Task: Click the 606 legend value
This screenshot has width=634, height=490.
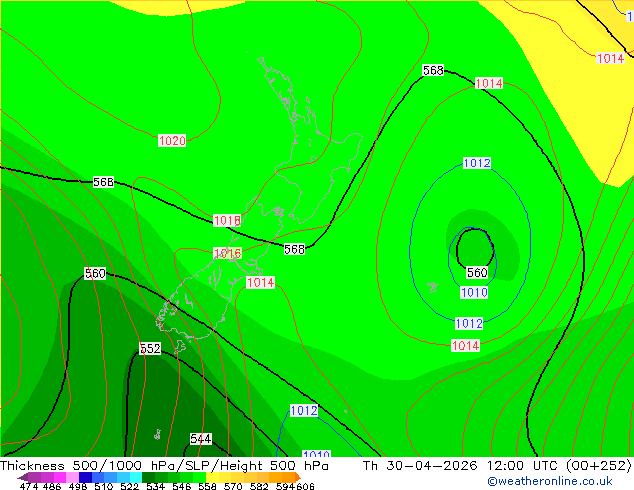Action: (x=305, y=486)
